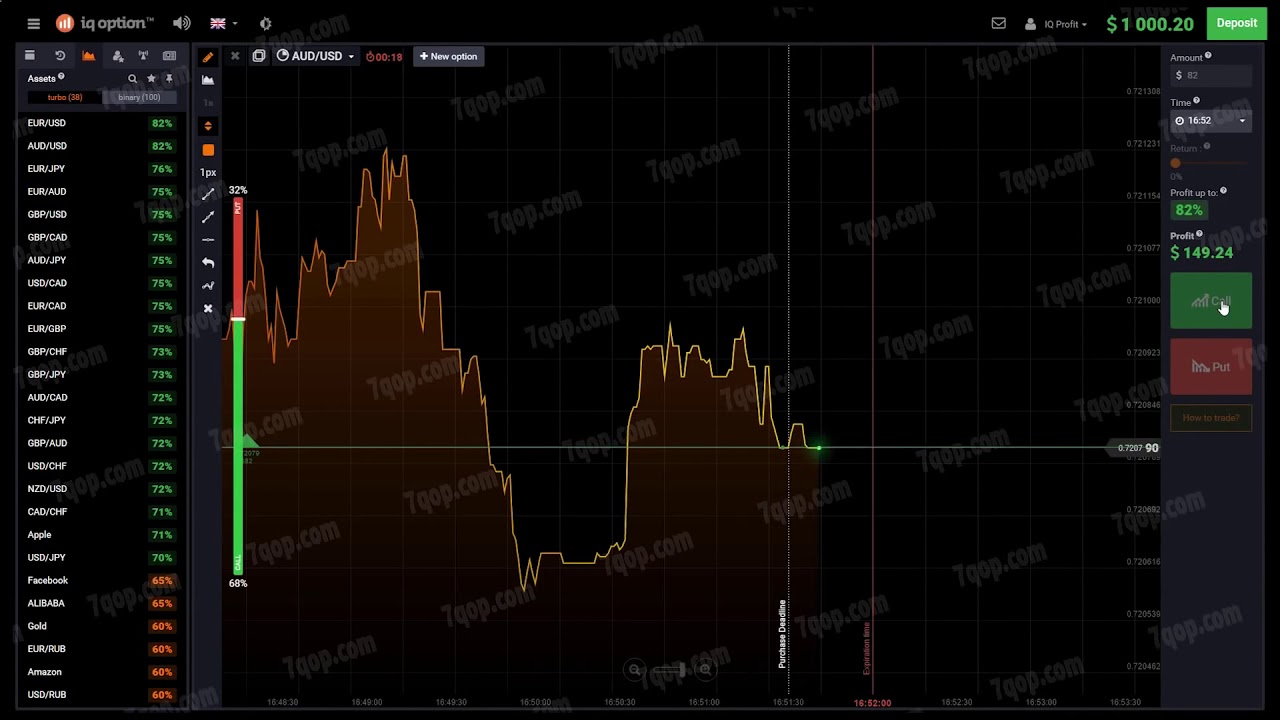Mute sound with the speaker icon
This screenshot has width=1280, height=720.
(181, 23)
